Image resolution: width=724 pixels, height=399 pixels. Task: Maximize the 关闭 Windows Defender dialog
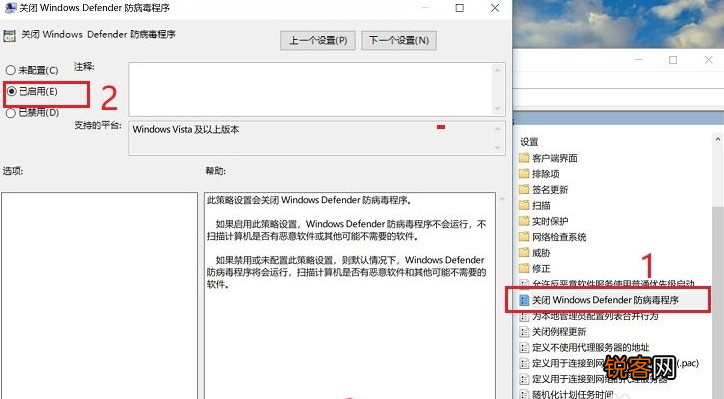point(459,8)
